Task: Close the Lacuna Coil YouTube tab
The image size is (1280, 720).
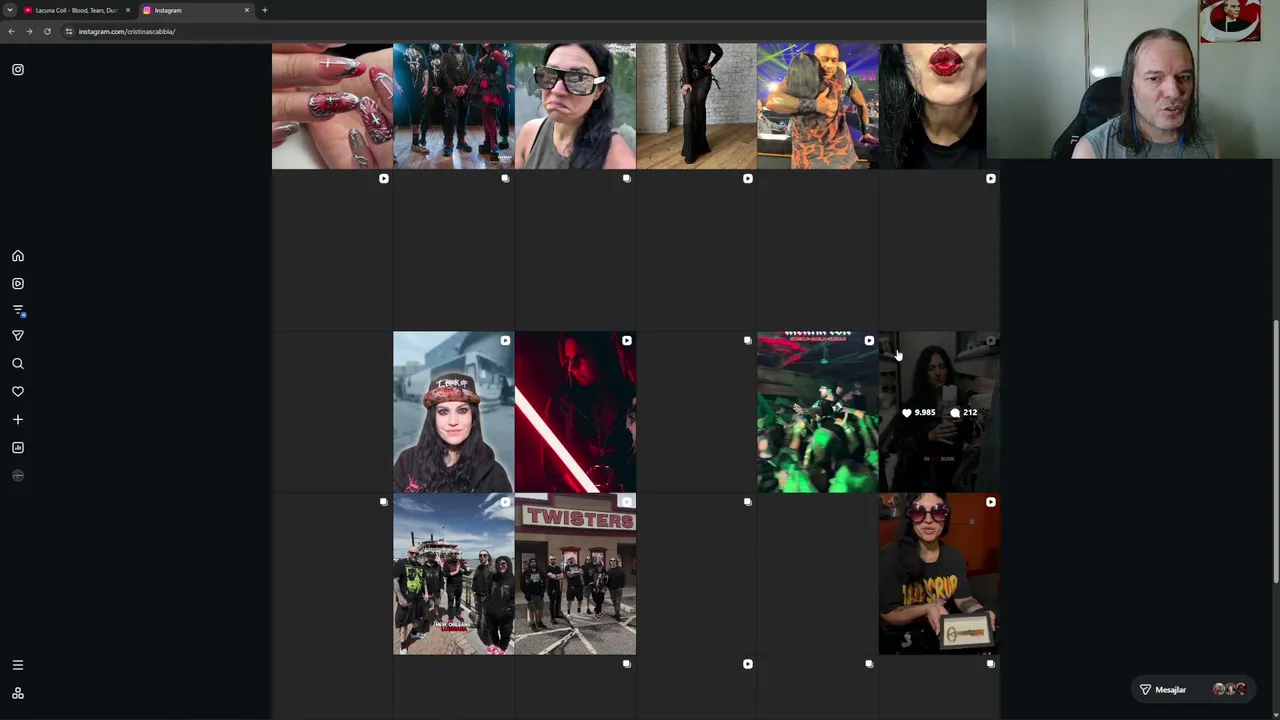Action: click(x=128, y=10)
